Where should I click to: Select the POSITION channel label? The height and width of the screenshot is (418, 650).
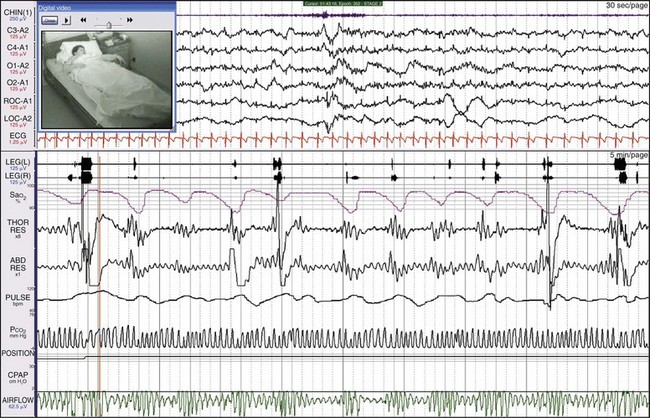(x=19, y=353)
